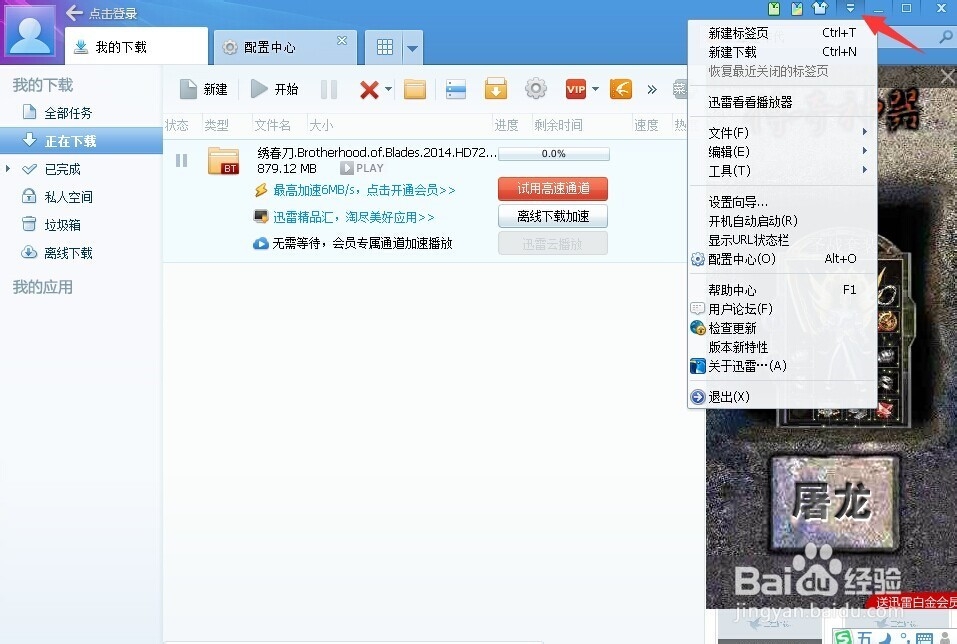
Task: Click the 迅雷精品汇 淘尽美好应用 link
Action: coord(353,217)
